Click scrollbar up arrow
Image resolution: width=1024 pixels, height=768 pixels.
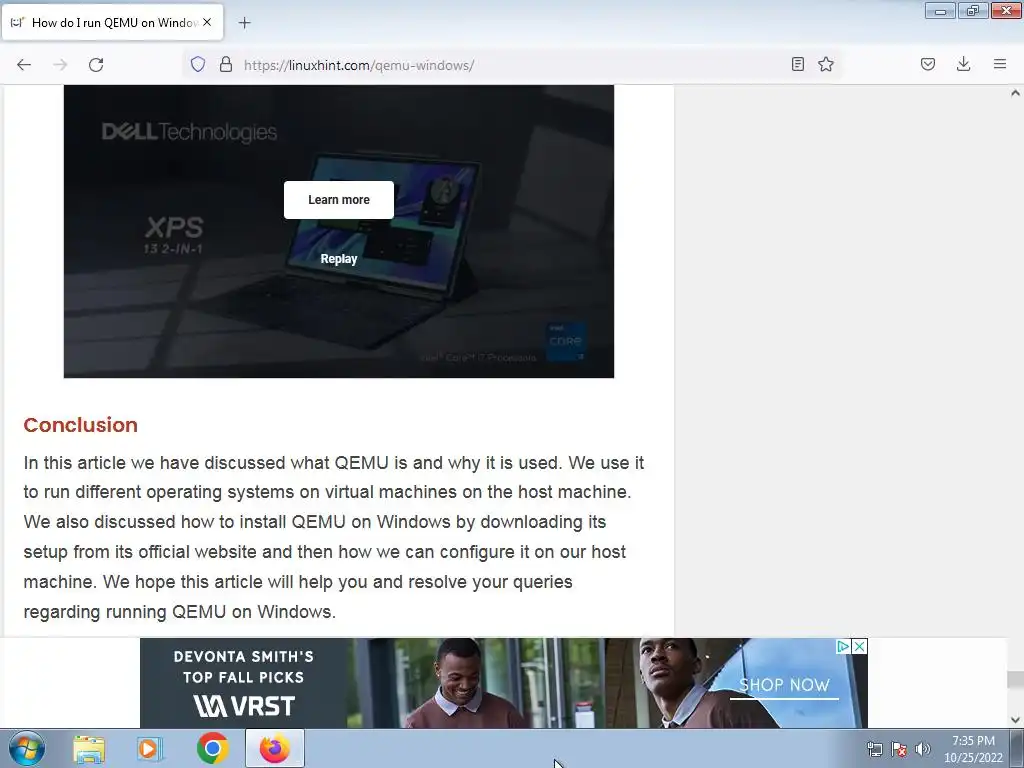coord(1016,93)
